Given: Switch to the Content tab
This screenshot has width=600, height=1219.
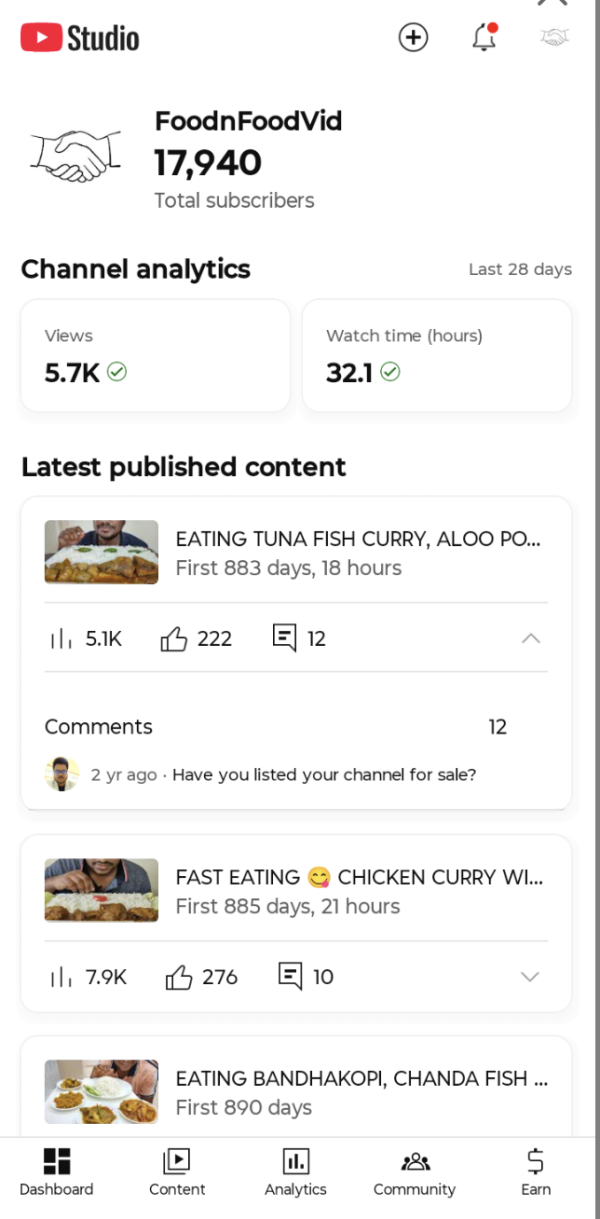Looking at the screenshot, I should [177, 1172].
